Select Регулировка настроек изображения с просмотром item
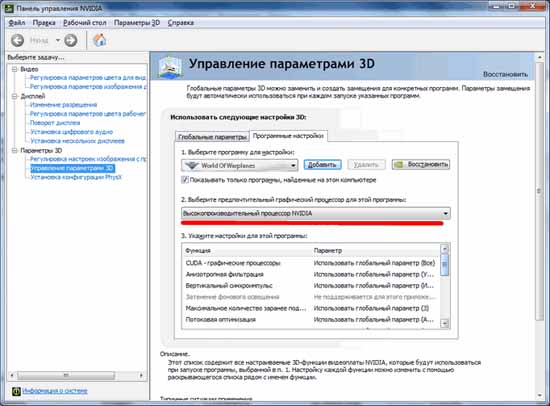The height and width of the screenshot is (406, 550). [88, 159]
